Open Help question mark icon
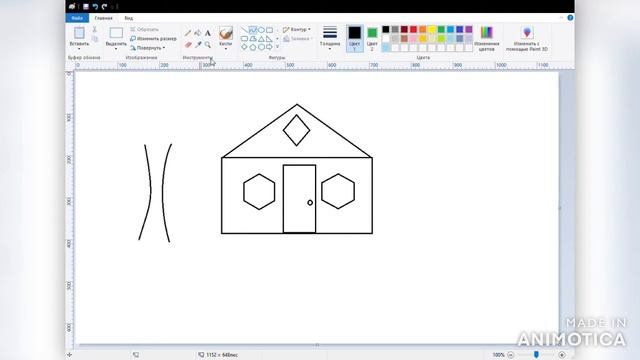The width and height of the screenshot is (640, 360). 570,18
